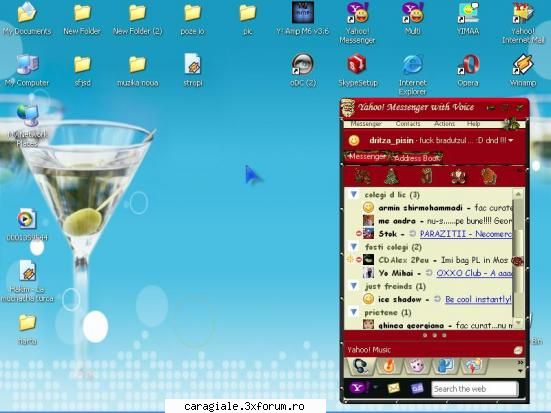Select the pink dice games plugin tab
The height and width of the screenshot is (413, 551).
point(416,366)
